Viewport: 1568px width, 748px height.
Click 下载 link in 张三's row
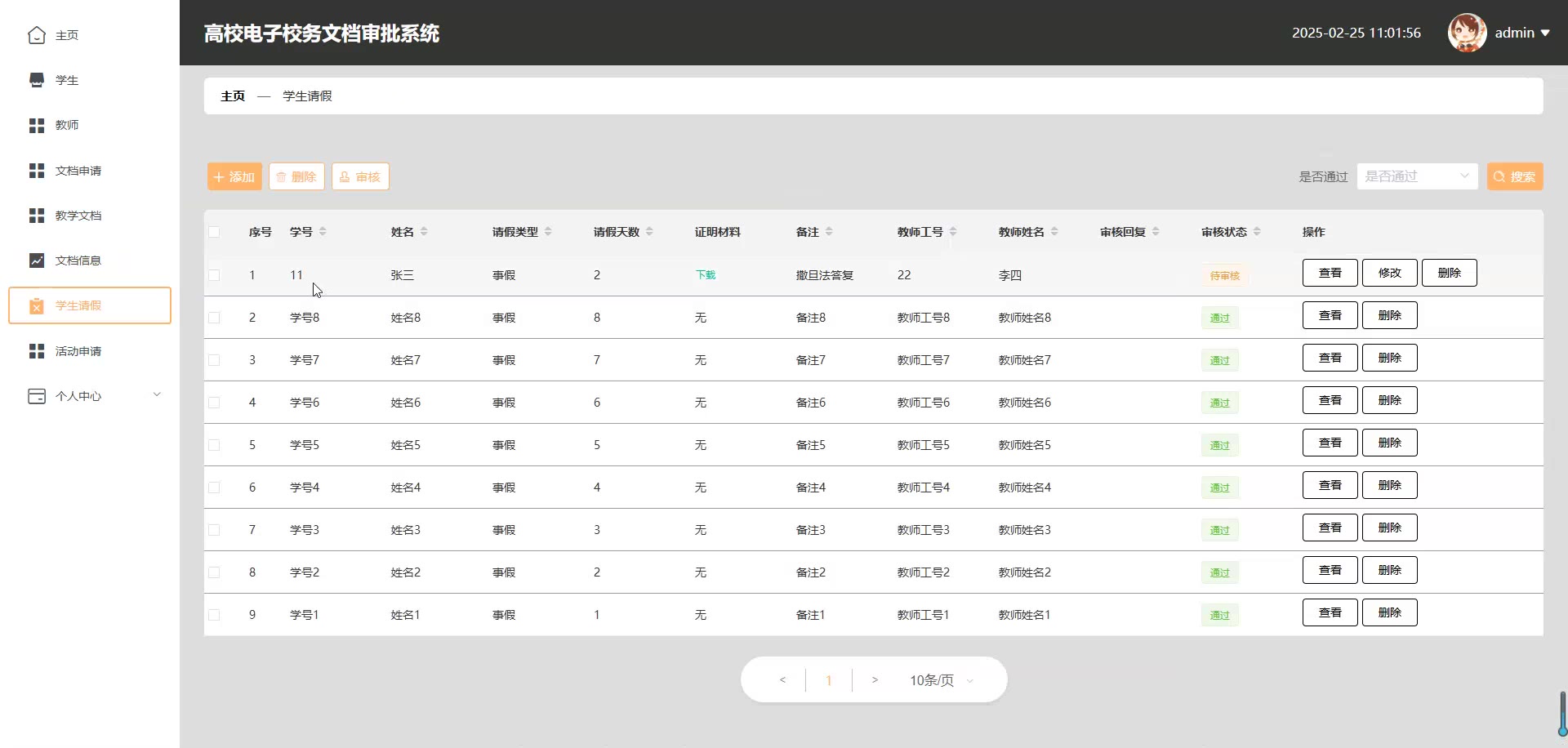tap(706, 275)
